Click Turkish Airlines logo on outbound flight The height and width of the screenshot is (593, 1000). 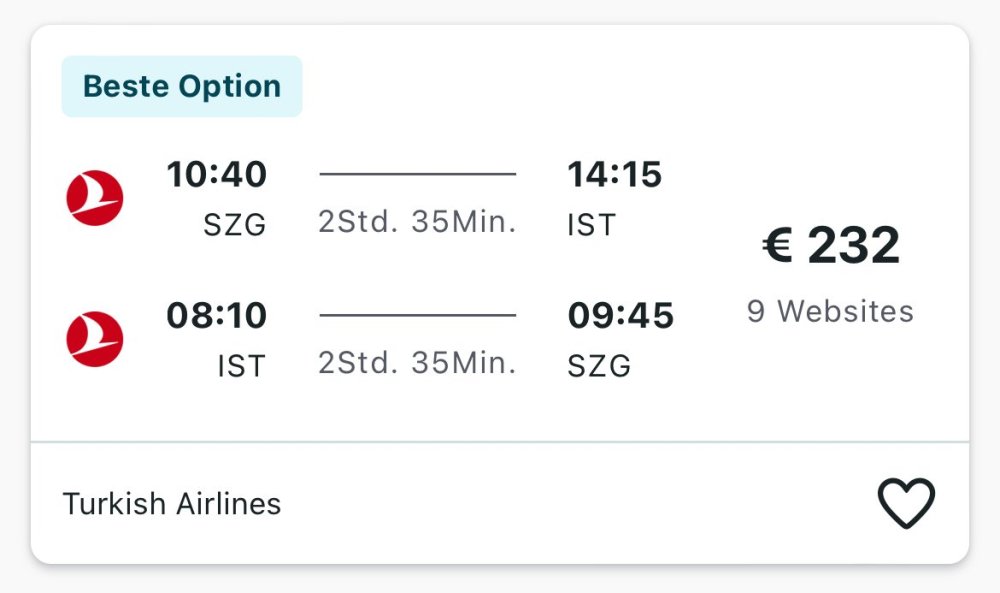pos(94,198)
